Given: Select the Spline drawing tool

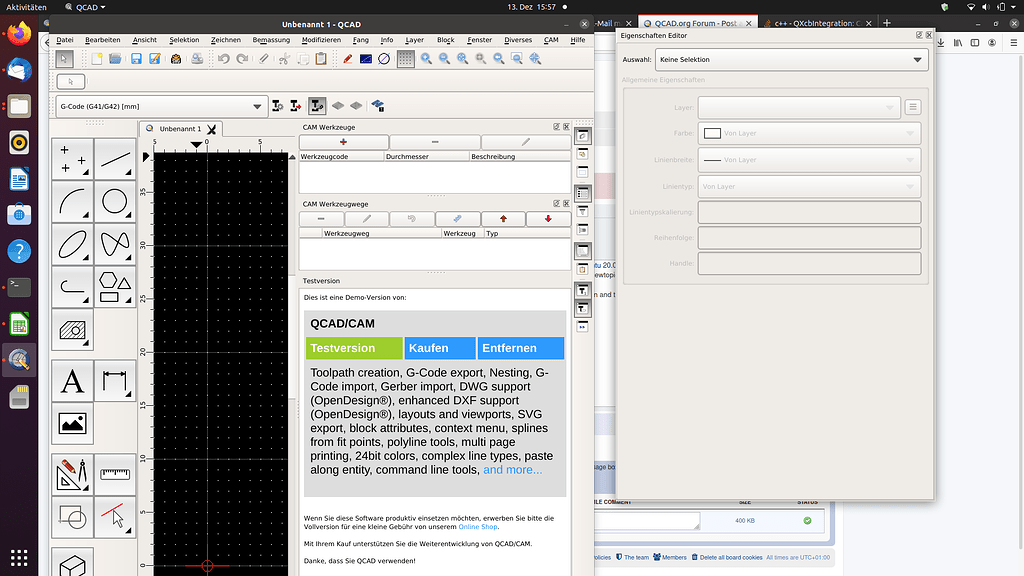Looking at the screenshot, I should (x=115, y=244).
